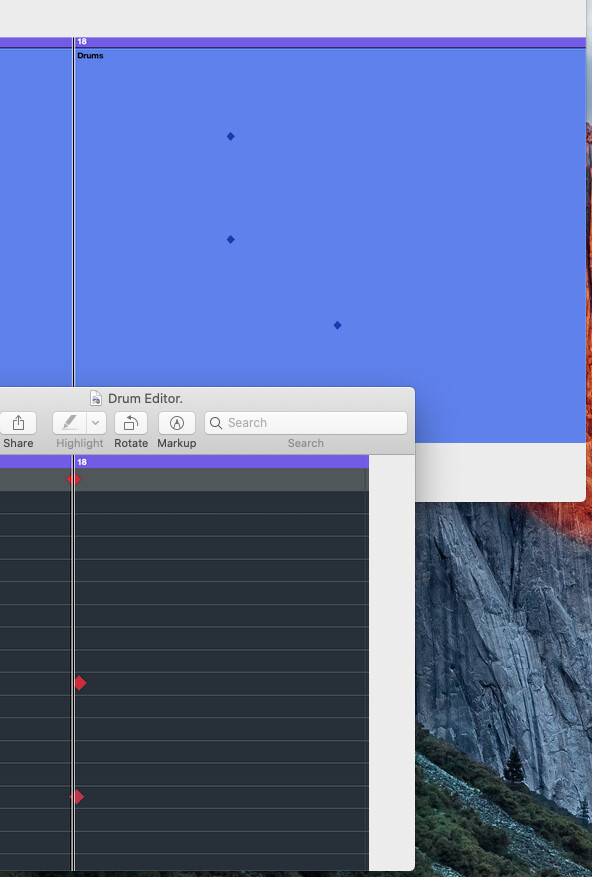
Task: Open the Highlight color dropdown chevron
Action: tap(96, 423)
